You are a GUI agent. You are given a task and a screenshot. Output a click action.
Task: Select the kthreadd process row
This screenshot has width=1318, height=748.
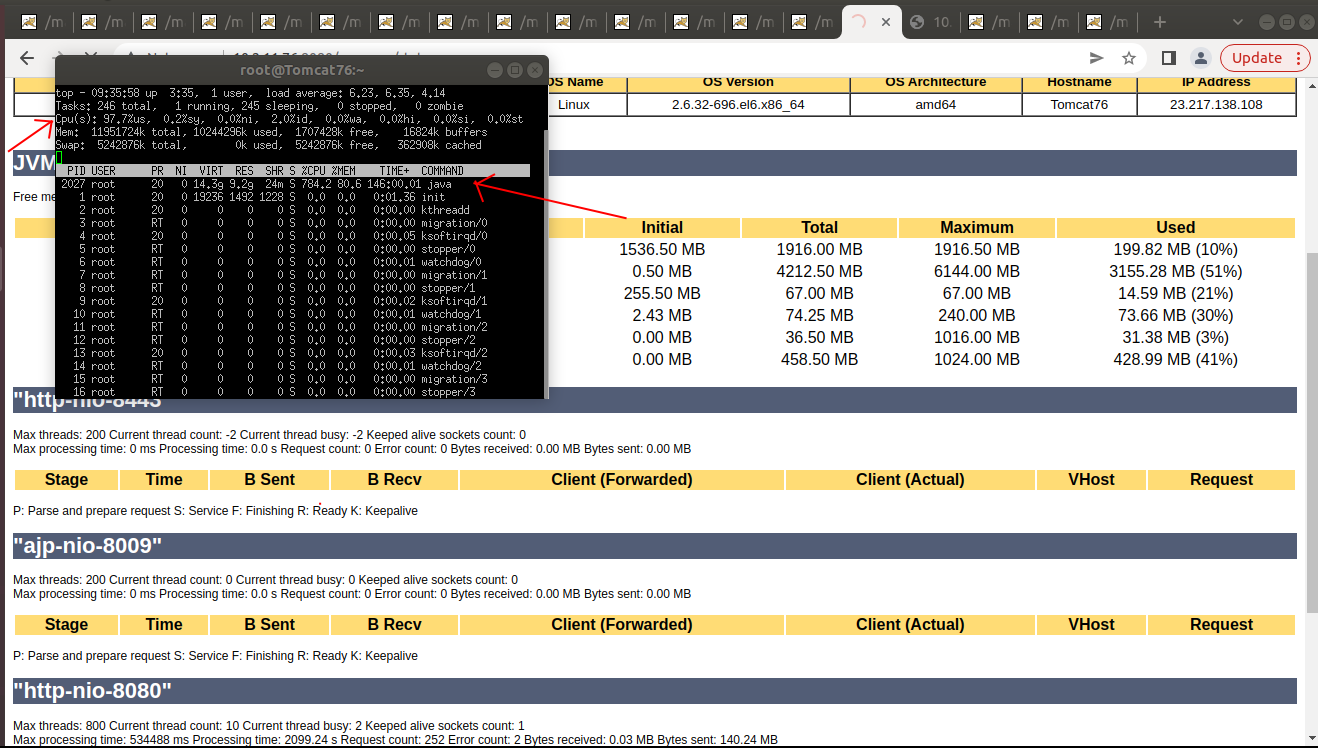pos(292,210)
